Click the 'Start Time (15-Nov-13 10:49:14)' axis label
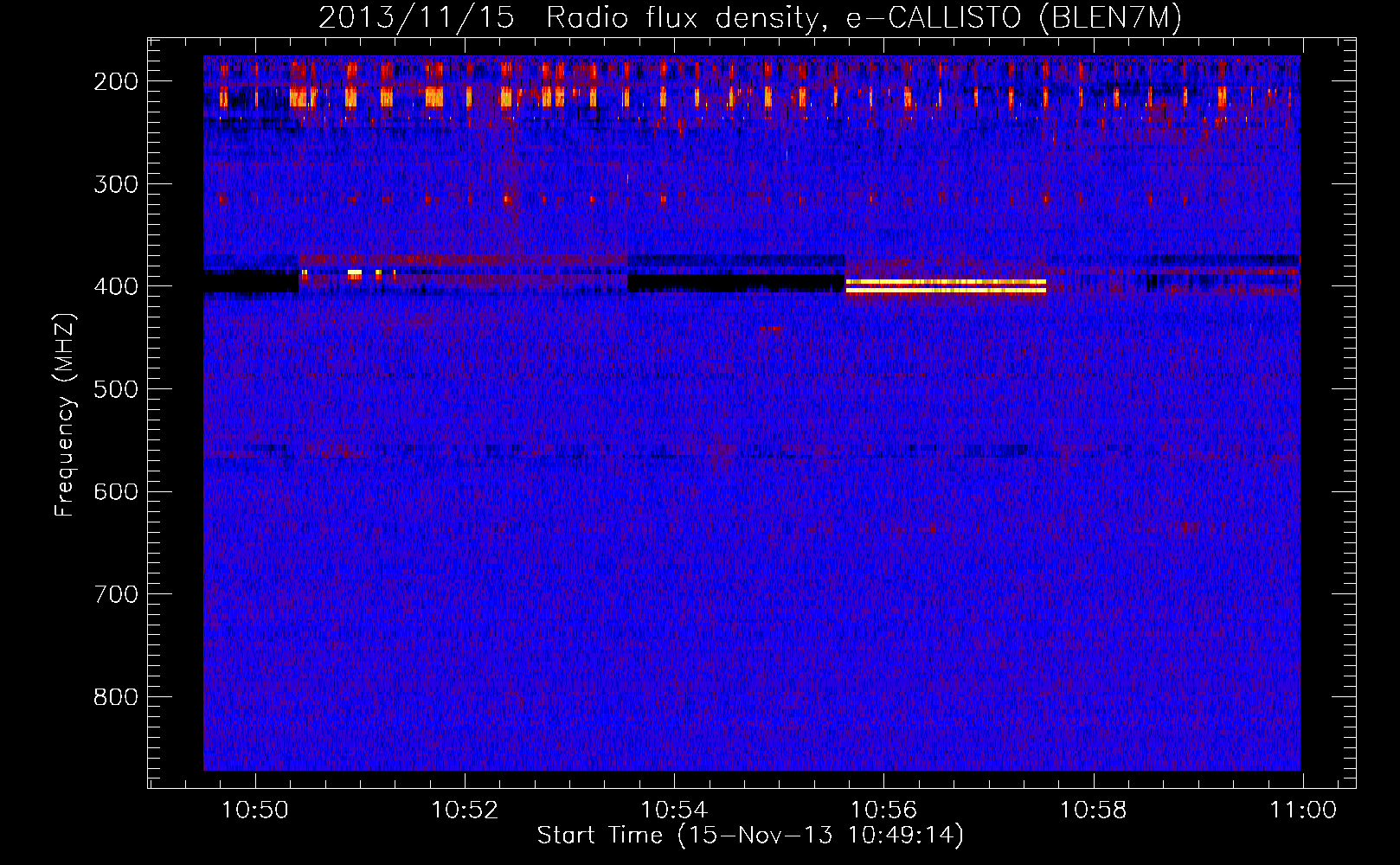Viewport: 1400px width, 865px height. (750, 836)
